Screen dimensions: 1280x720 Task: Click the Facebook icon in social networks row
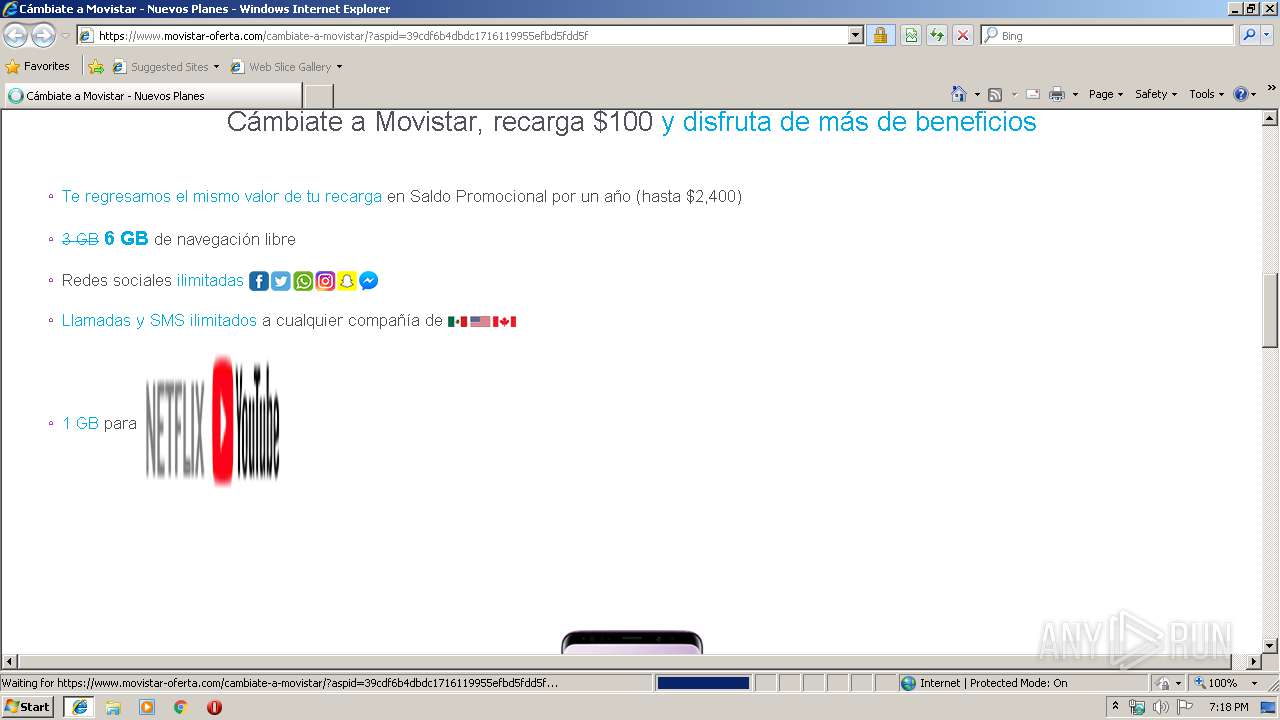click(x=258, y=281)
